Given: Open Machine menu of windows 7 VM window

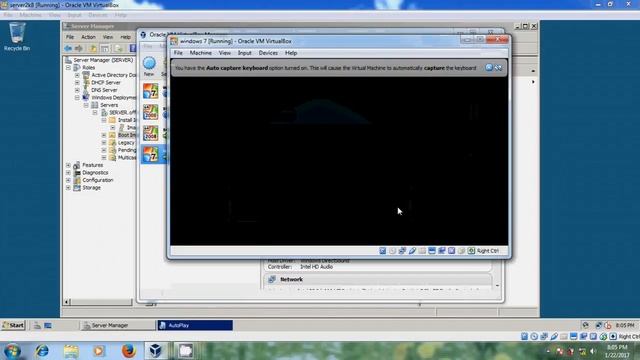Looking at the screenshot, I should coord(200,53).
